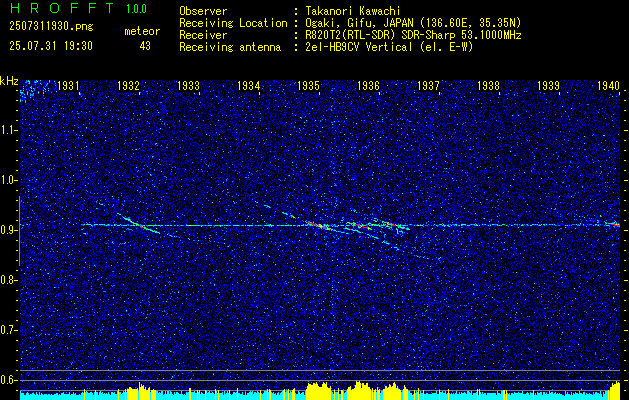
Task: Click the meteor count value 43
Action: pos(145,46)
